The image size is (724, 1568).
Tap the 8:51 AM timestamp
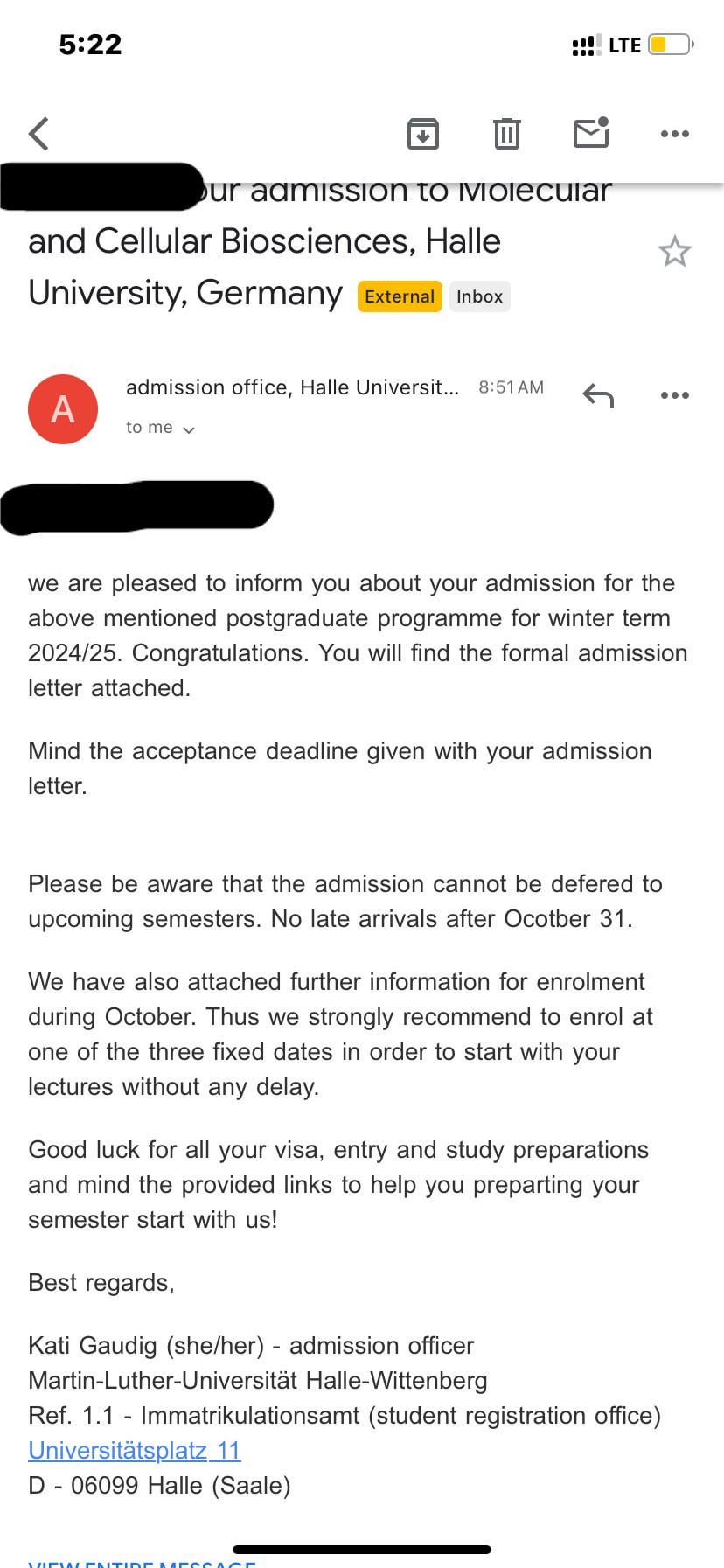click(511, 387)
